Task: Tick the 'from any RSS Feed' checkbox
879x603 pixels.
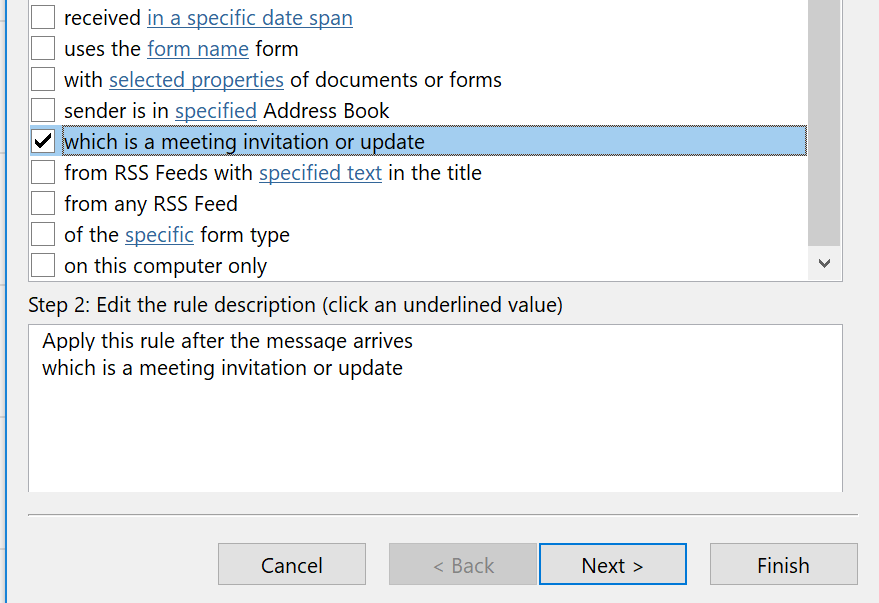Action: (x=43, y=203)
